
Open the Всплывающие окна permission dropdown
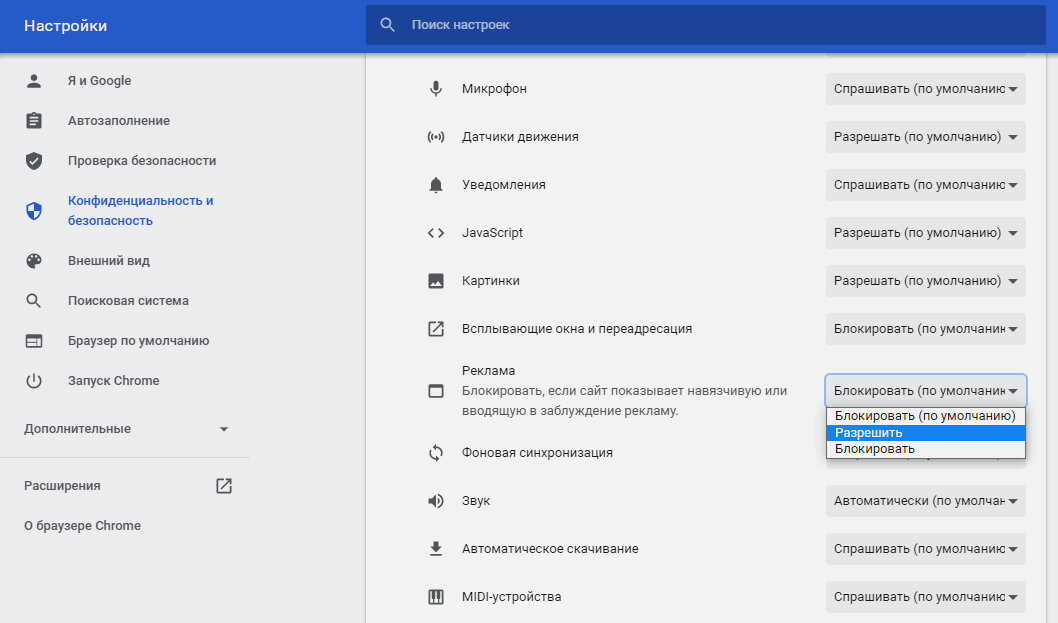coord(925,329)
